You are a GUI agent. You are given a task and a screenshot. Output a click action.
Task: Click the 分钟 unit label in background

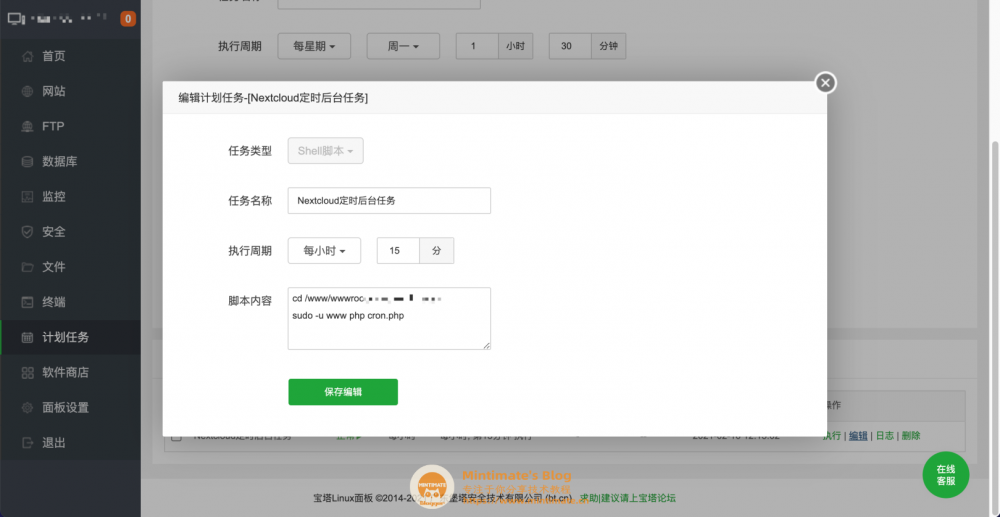609,47
